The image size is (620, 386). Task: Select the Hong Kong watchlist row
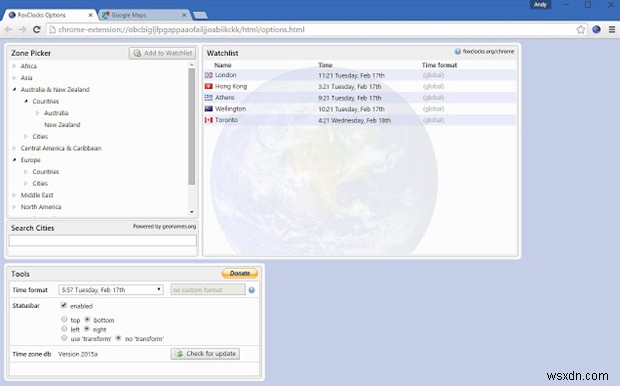click(360, 86)
